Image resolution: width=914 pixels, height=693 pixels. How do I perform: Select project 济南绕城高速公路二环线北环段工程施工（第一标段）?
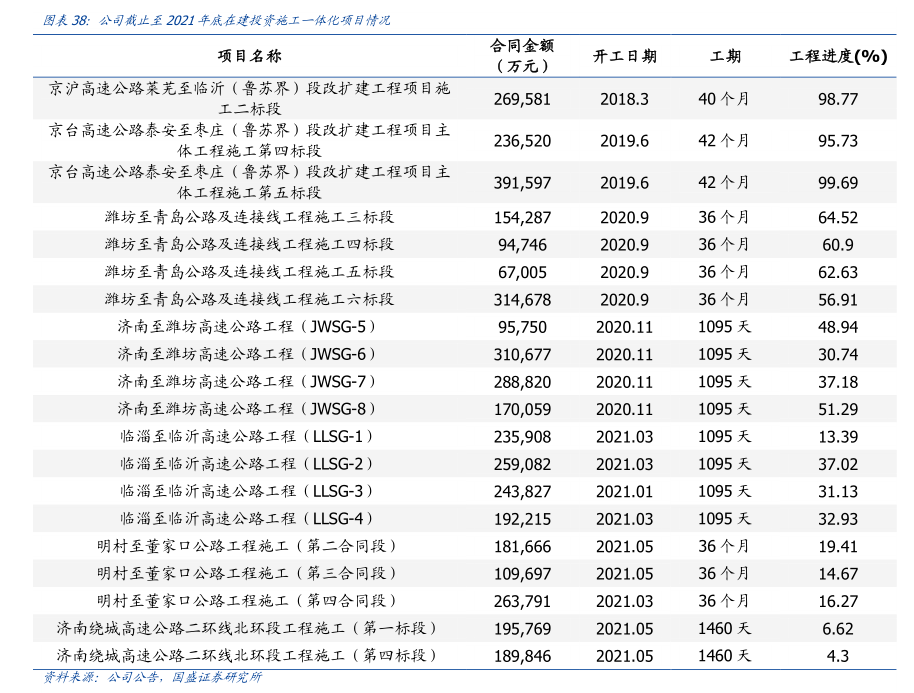(x=249, y=628)
